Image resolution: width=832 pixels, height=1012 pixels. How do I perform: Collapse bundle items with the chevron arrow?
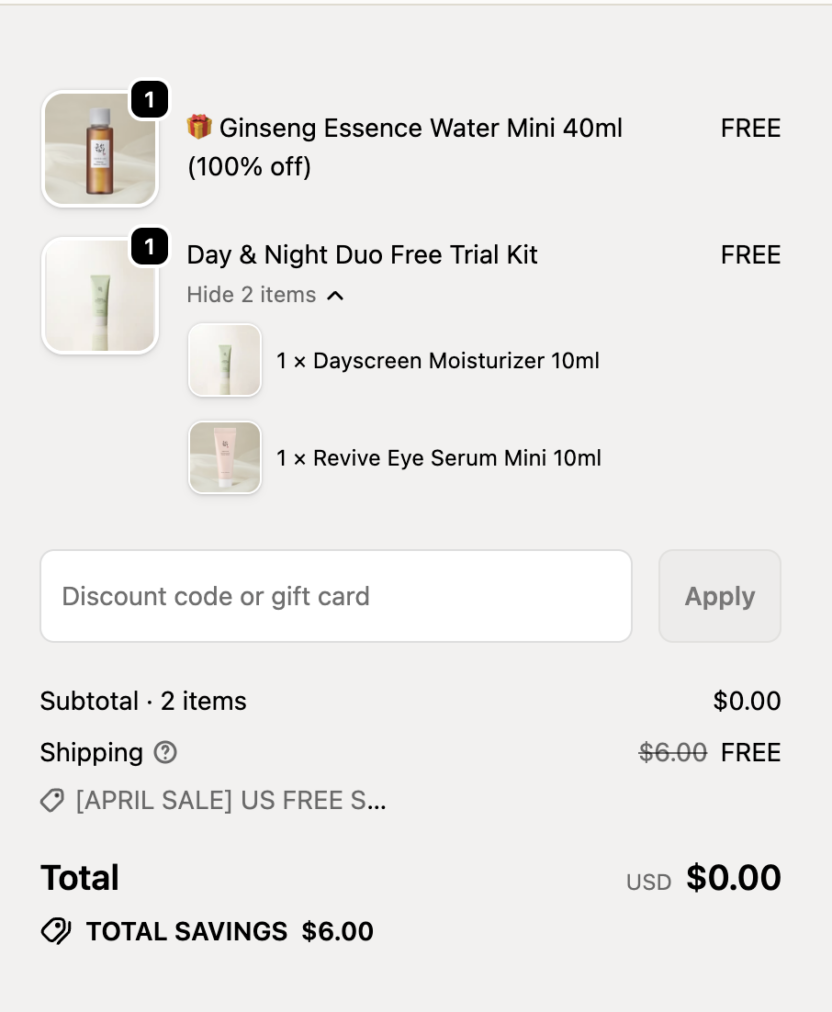click(x=336, y=295)
